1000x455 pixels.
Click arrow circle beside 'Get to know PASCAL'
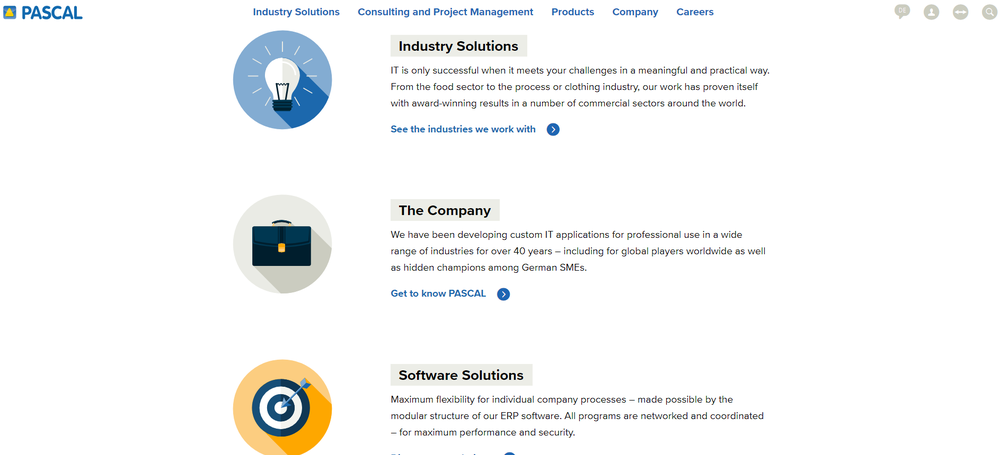503,294
